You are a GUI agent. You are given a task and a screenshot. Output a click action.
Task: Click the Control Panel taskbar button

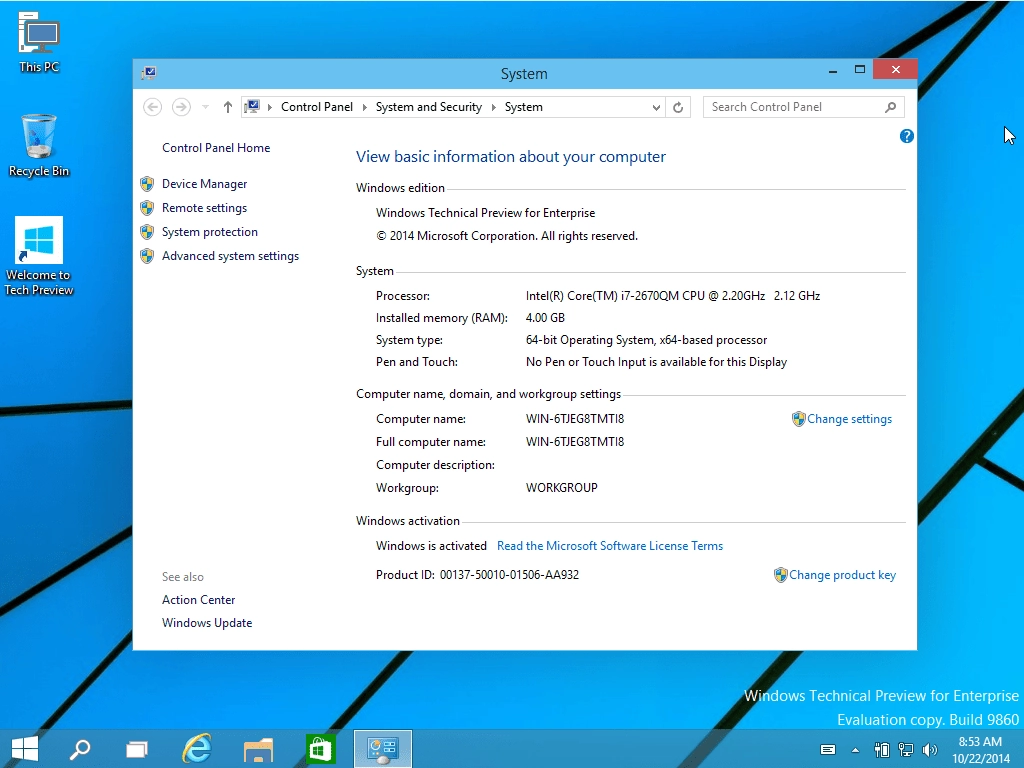pos(383,748)
